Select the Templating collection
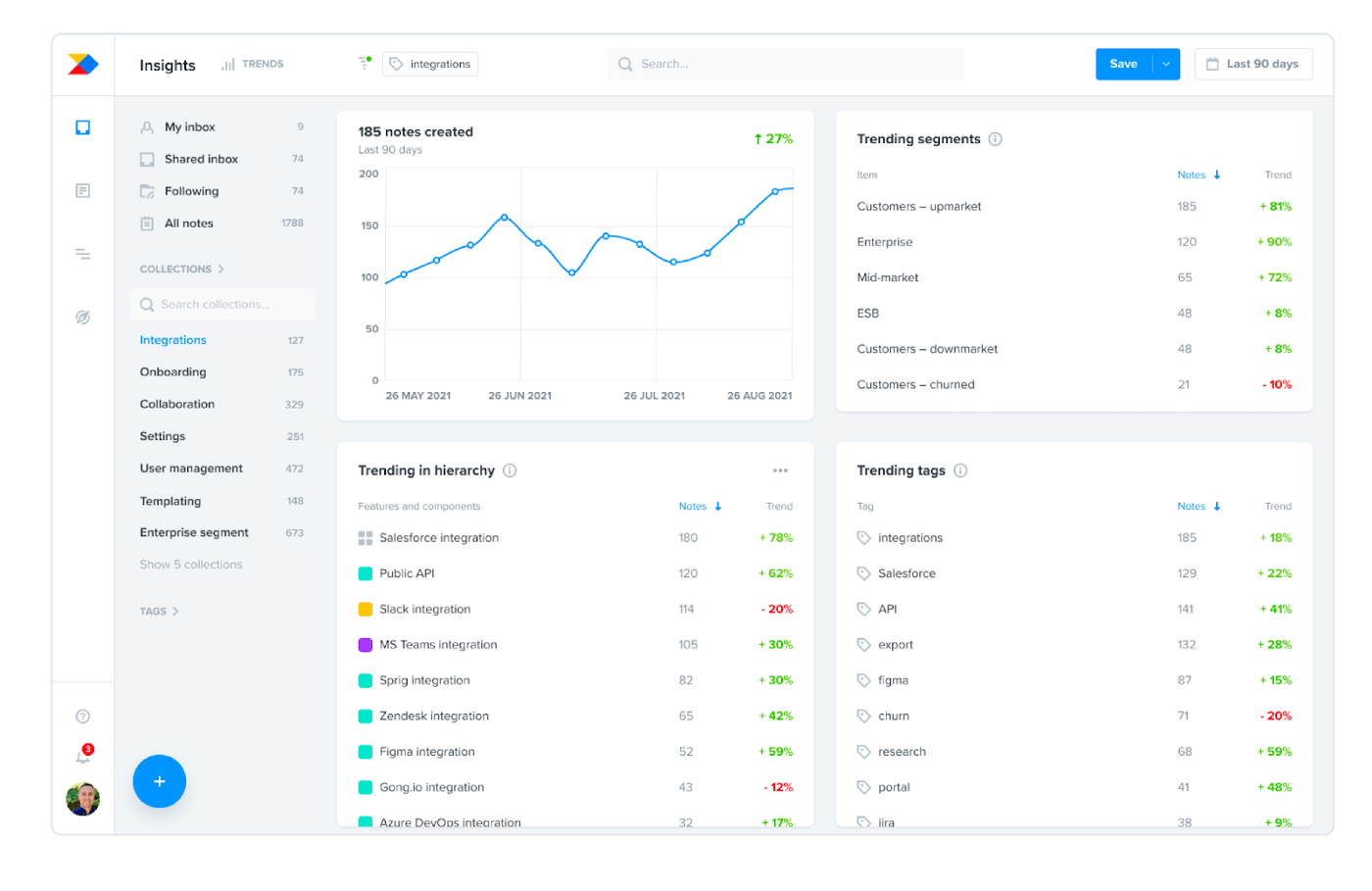The height and width of the screenshot is (891, 1372). 222,501
